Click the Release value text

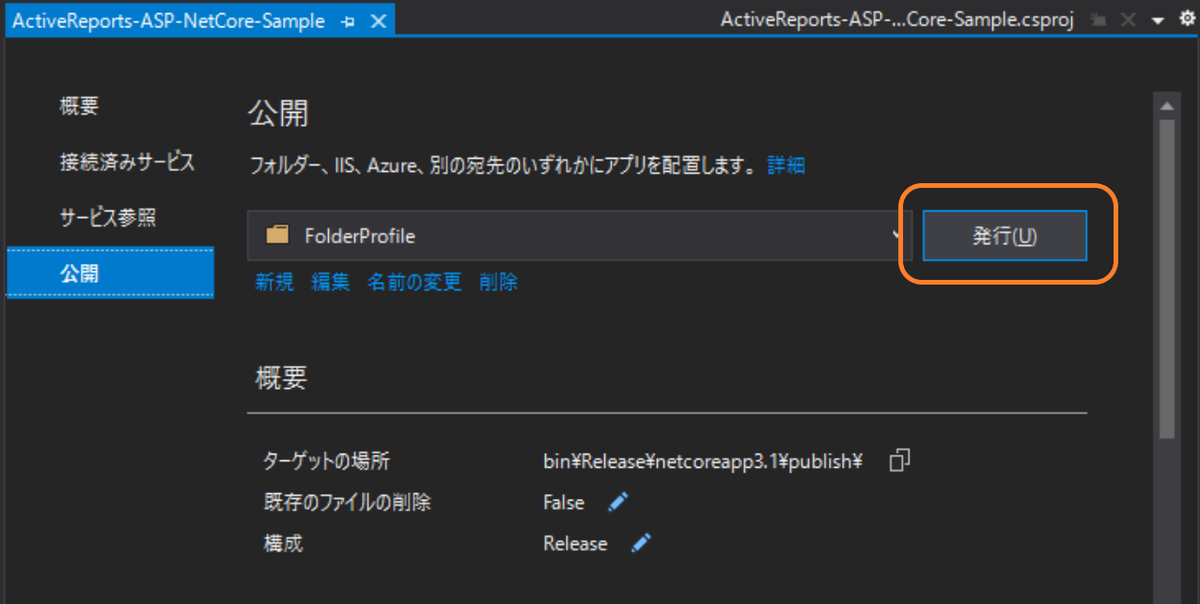(575, 543)
